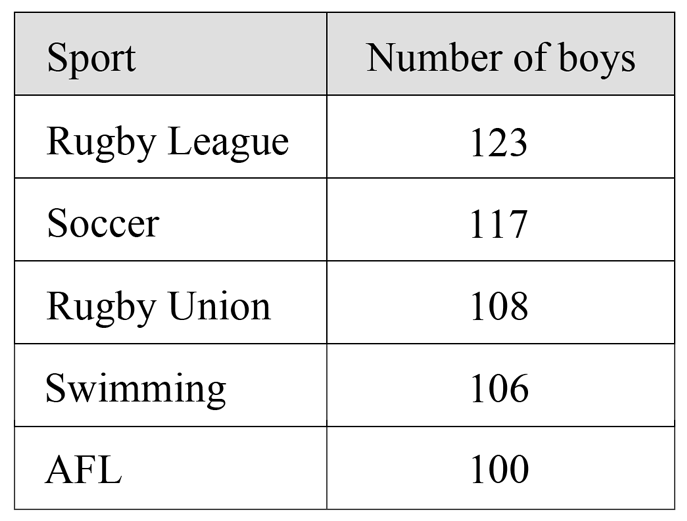Click the word Union in third row
The height and width of the screenshot is (521, 687).
tap(220, 306)
